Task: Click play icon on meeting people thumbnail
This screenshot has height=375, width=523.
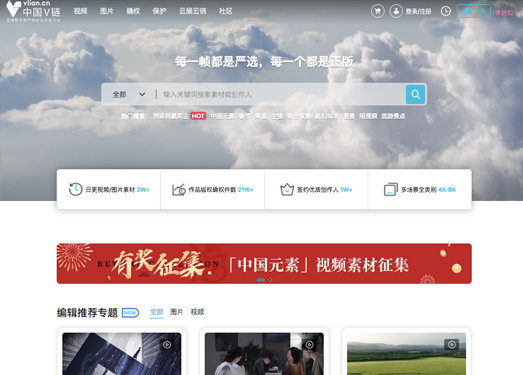Action: [x=309, y=344]
